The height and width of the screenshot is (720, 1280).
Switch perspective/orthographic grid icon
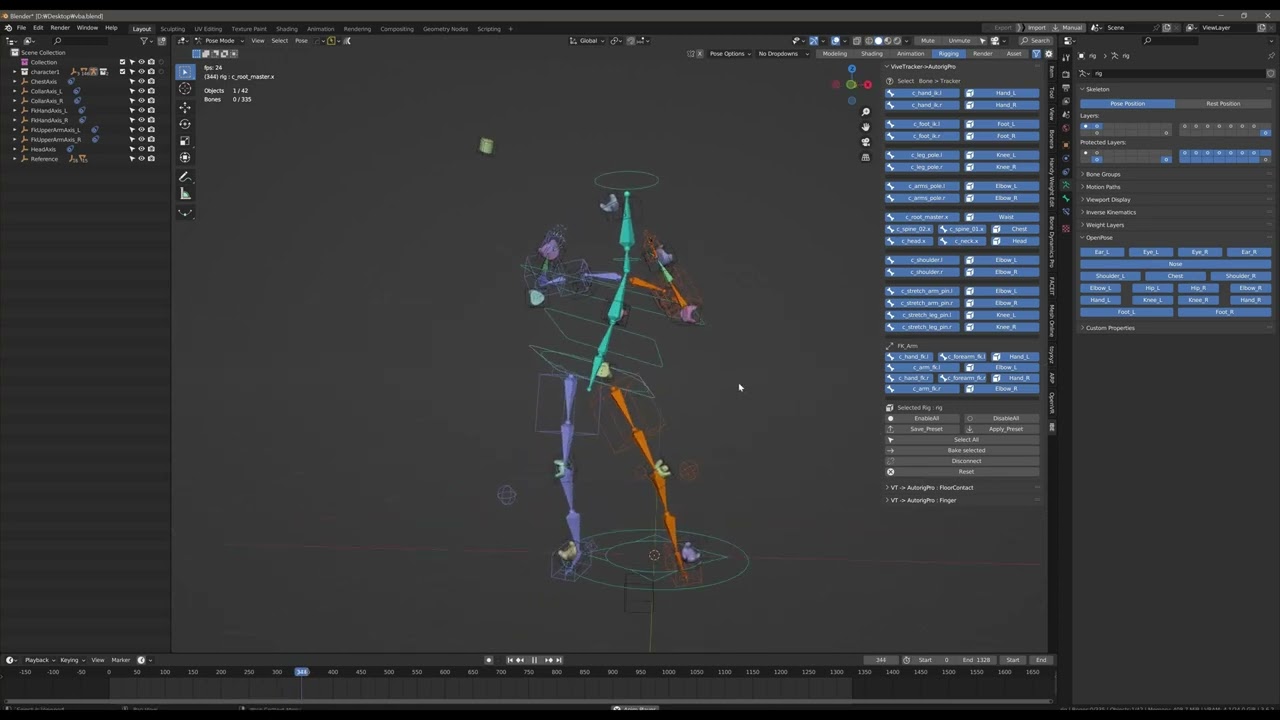tap(866, 157)
